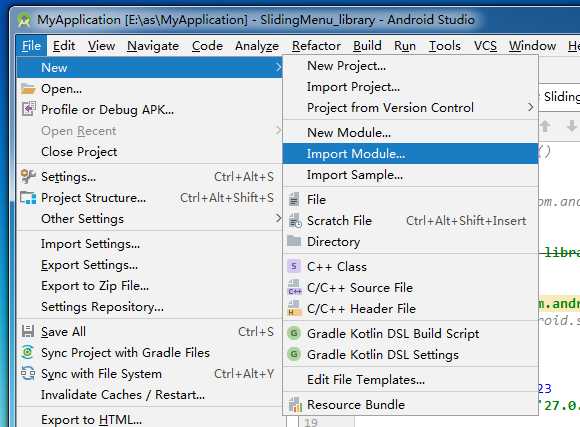The height and width of the screenshot is (427, 580).
Task: Click the Project Structure icon
Action: 28,198
